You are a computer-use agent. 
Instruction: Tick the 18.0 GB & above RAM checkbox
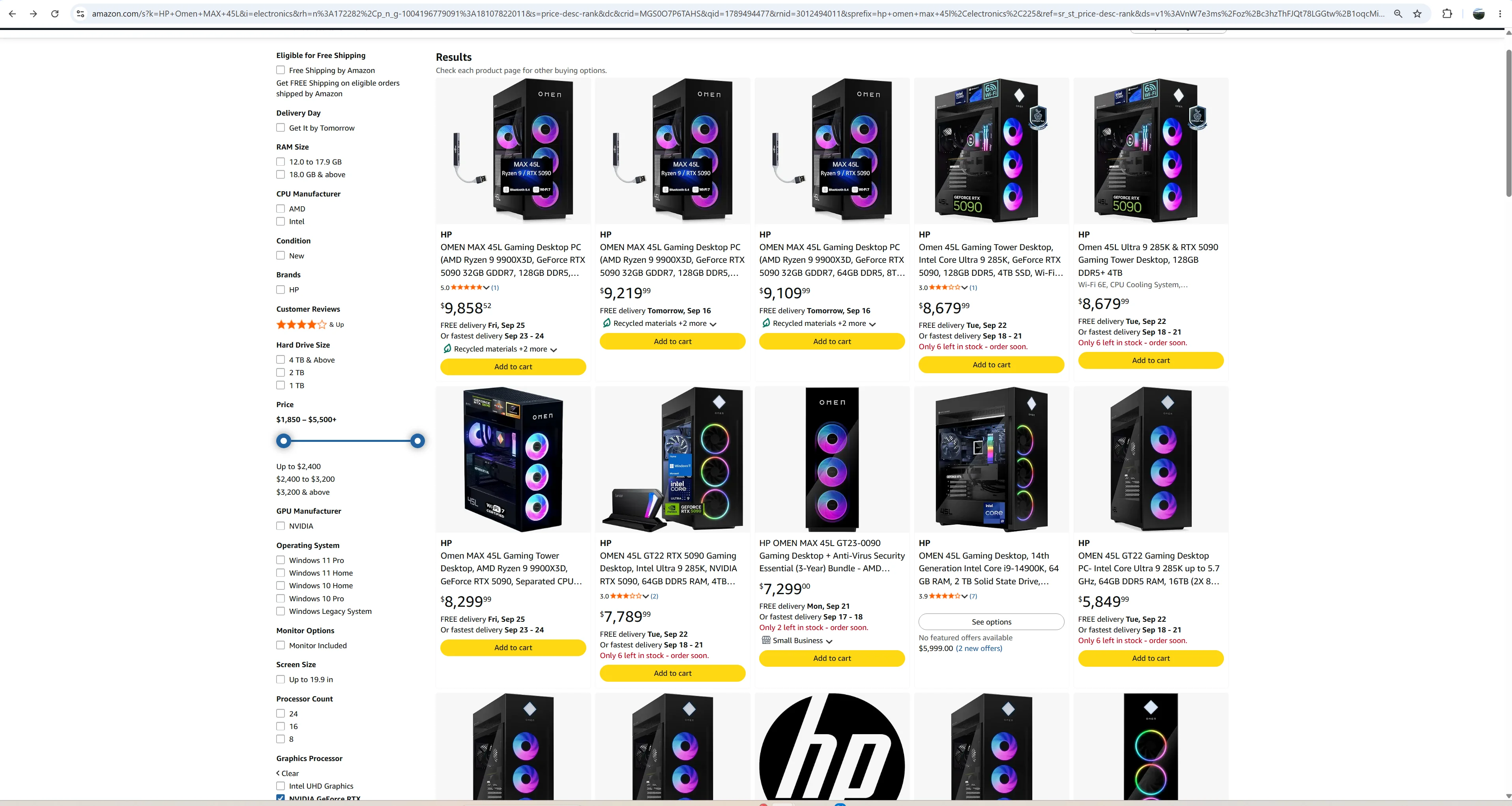click(281, 175)
